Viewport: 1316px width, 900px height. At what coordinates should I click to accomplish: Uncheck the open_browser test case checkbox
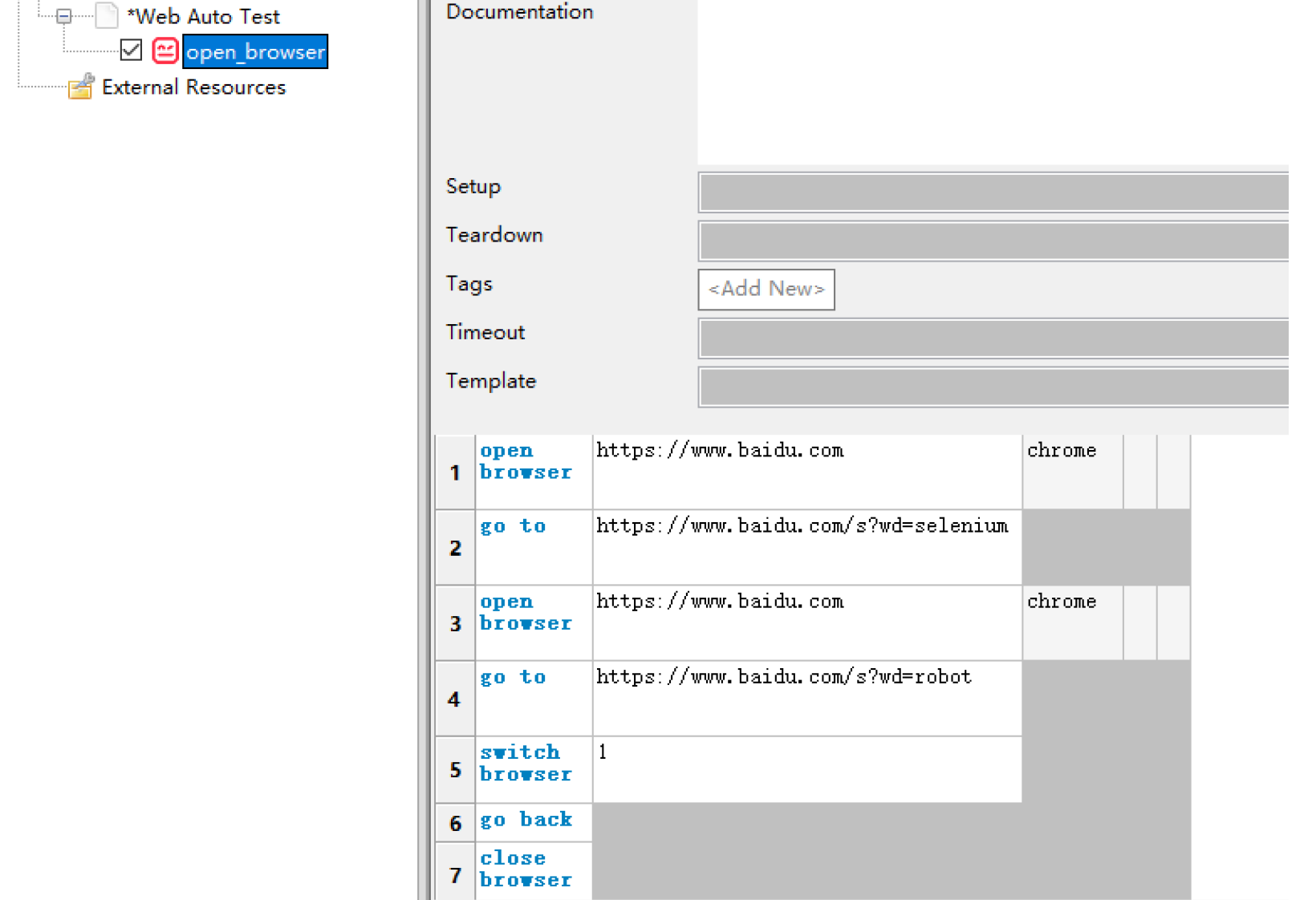(131, 51)
